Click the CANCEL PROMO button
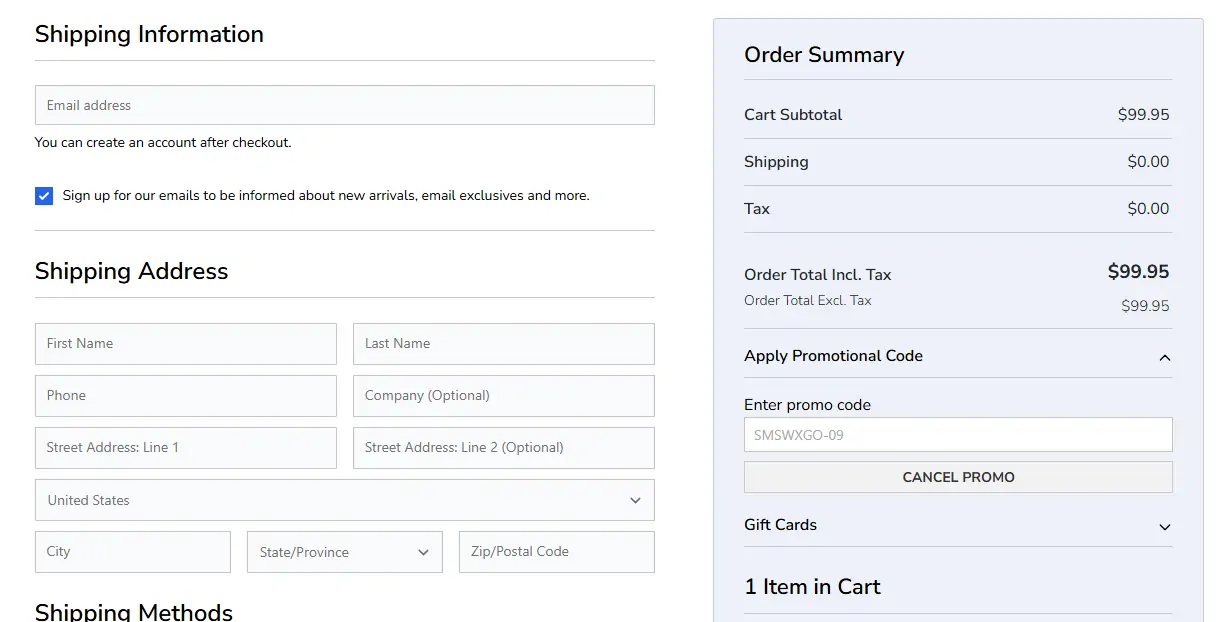 [x=957, y=477]
